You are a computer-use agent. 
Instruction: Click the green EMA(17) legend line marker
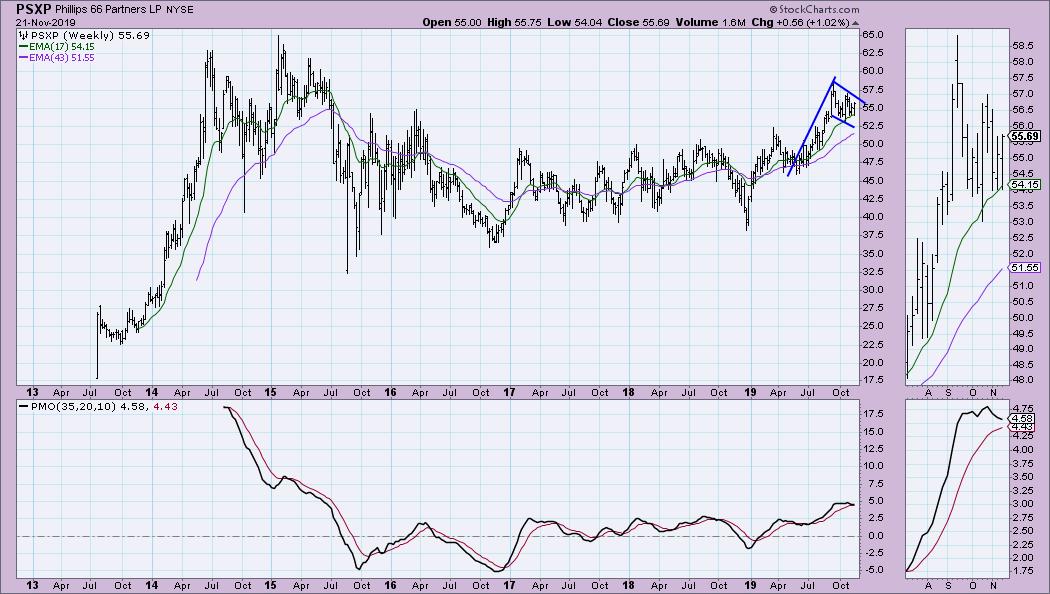[x=23, y=47]
